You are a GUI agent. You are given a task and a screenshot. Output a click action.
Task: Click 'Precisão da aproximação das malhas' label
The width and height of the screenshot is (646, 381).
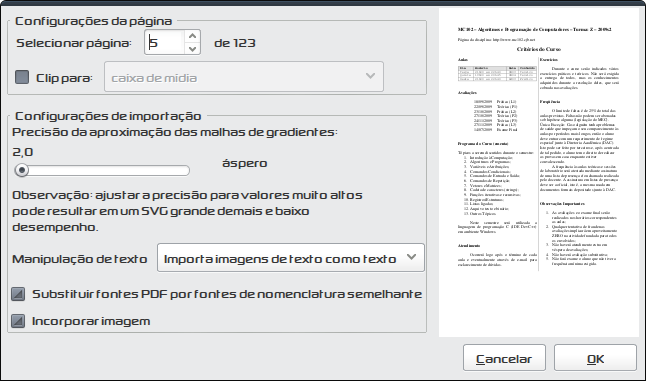pos(175,132)
